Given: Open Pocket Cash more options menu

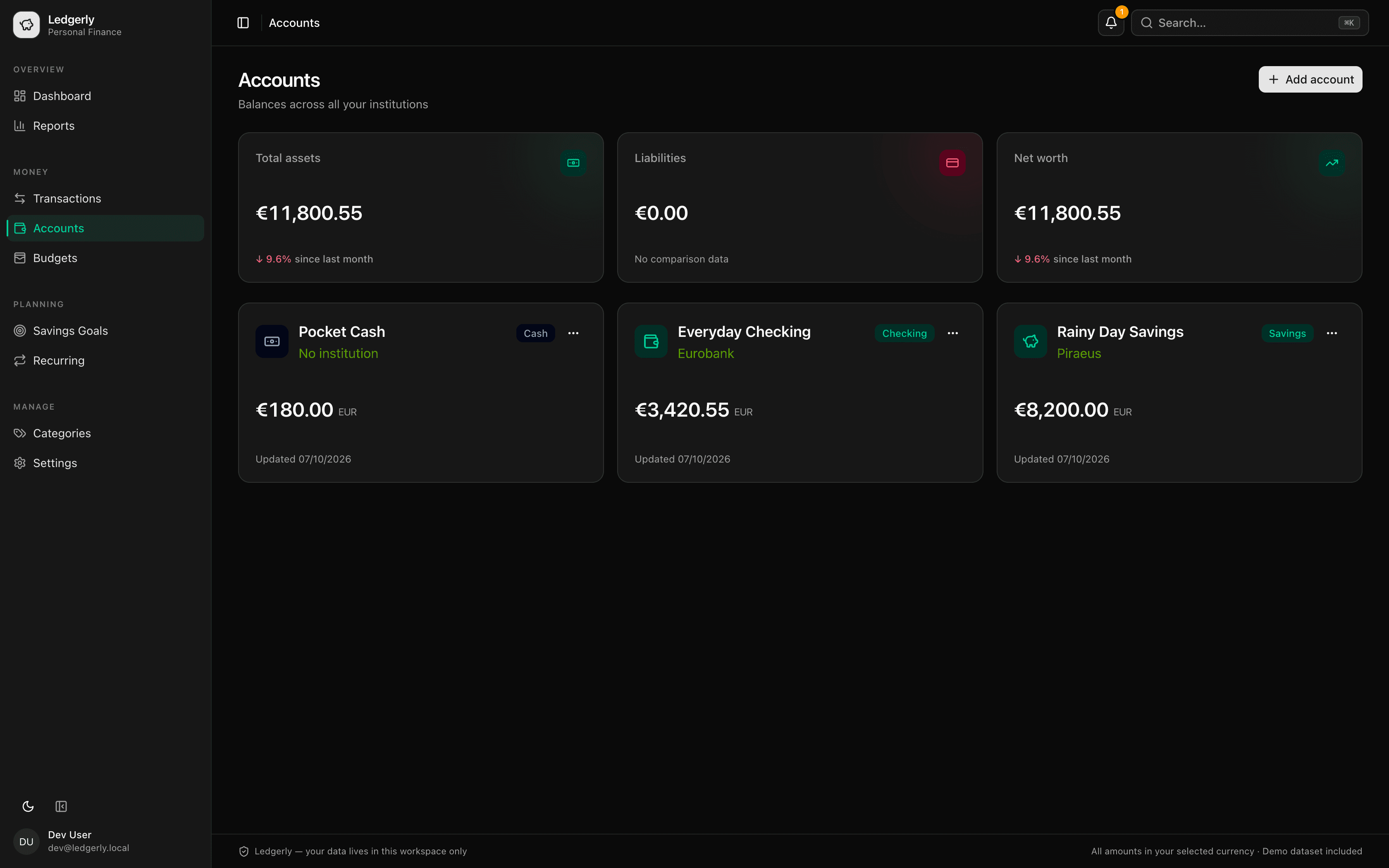Looking at the screenshot, I should (573, 333).
